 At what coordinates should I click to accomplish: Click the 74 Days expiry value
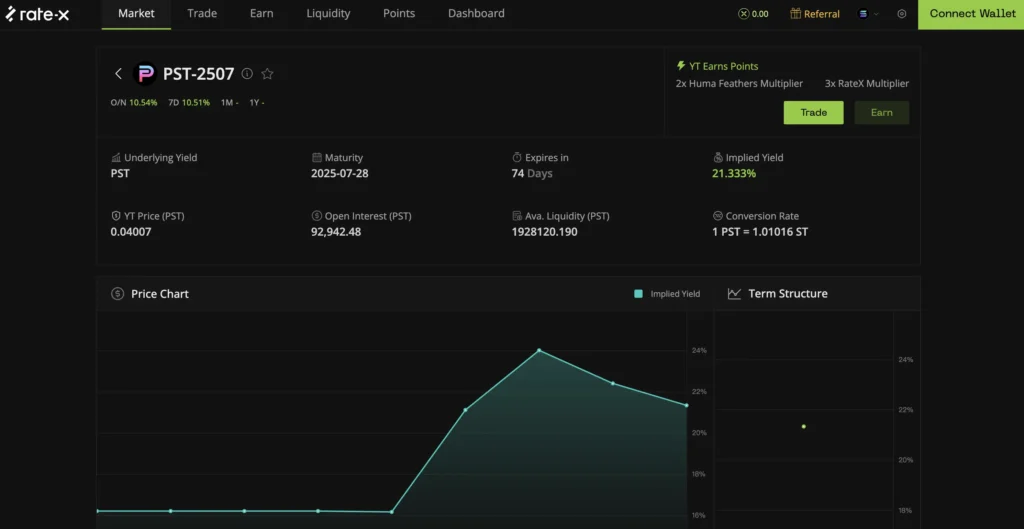pos(532,174)
